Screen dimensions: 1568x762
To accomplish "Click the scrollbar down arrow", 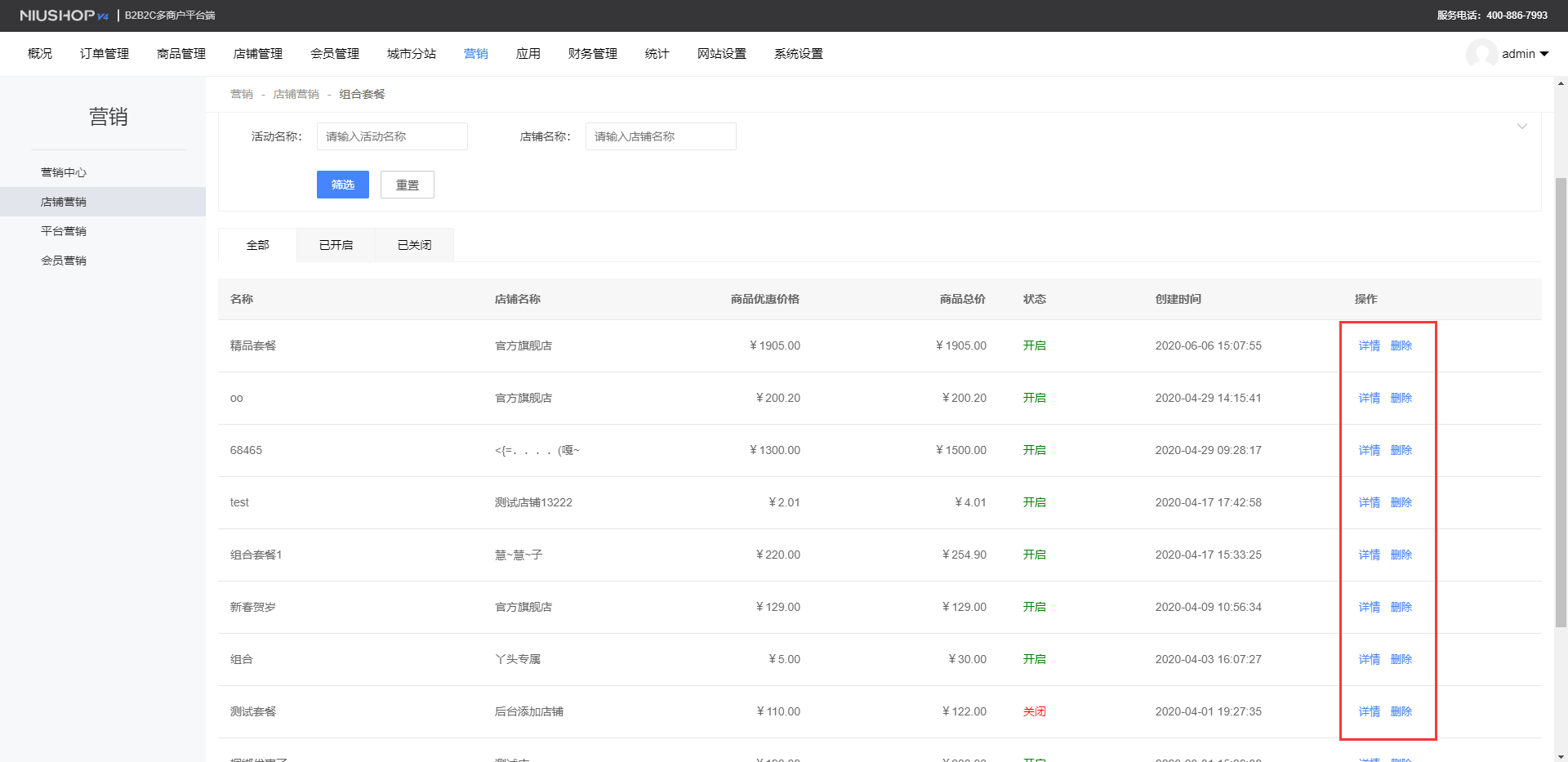I will [1561, 756].
